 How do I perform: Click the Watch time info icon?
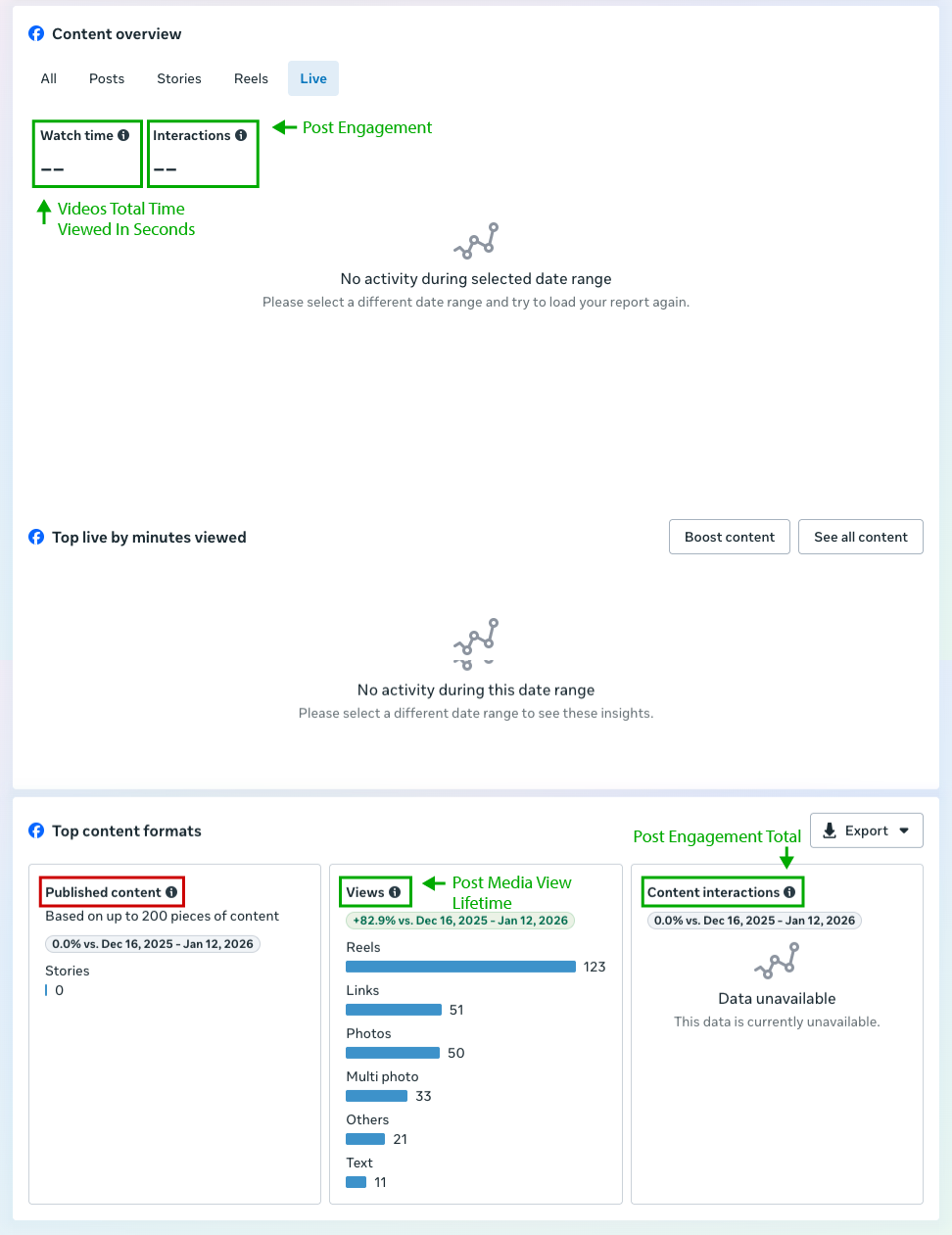(123, 135)
